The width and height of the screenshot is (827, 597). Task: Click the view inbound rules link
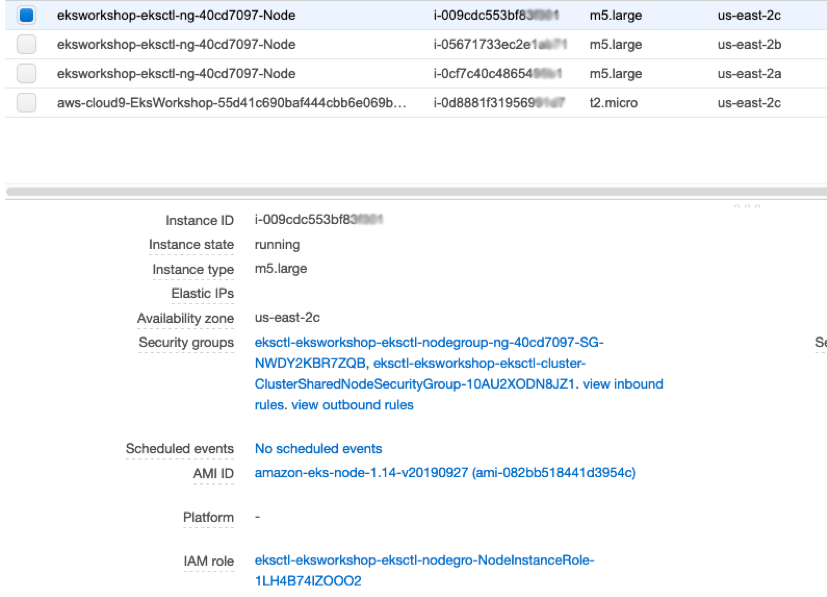623,384
